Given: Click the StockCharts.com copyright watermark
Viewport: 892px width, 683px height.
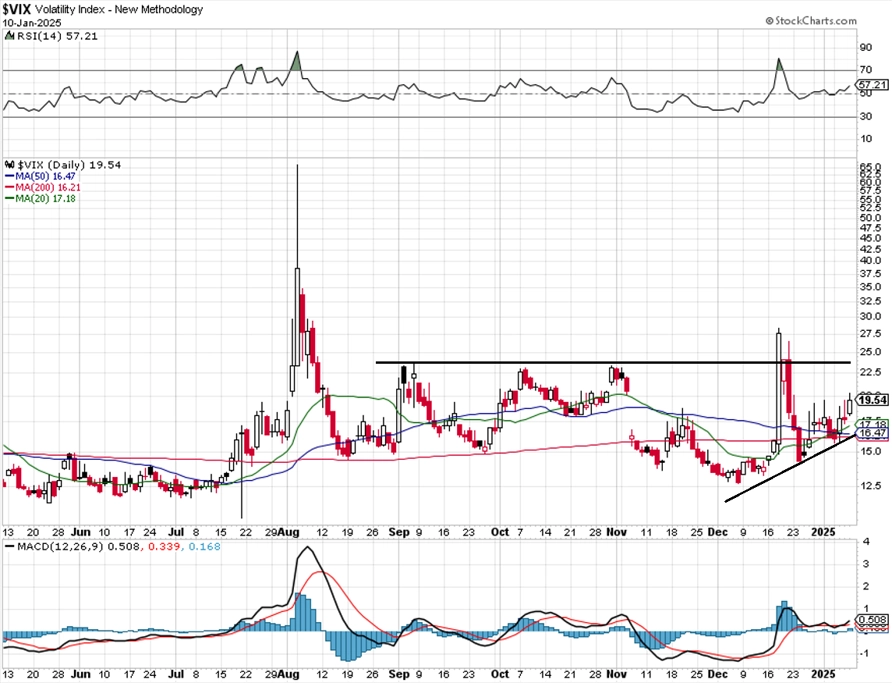Looking at the screenshot, I should click(811, 21).
